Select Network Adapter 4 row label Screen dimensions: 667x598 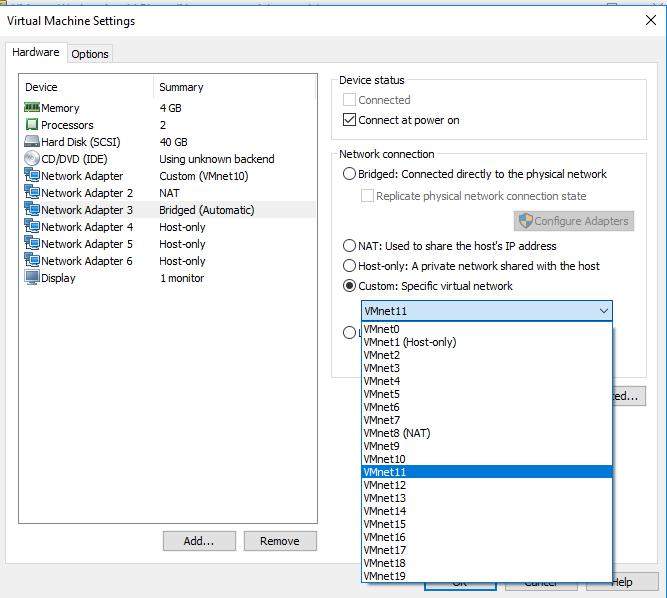point(87,227)
